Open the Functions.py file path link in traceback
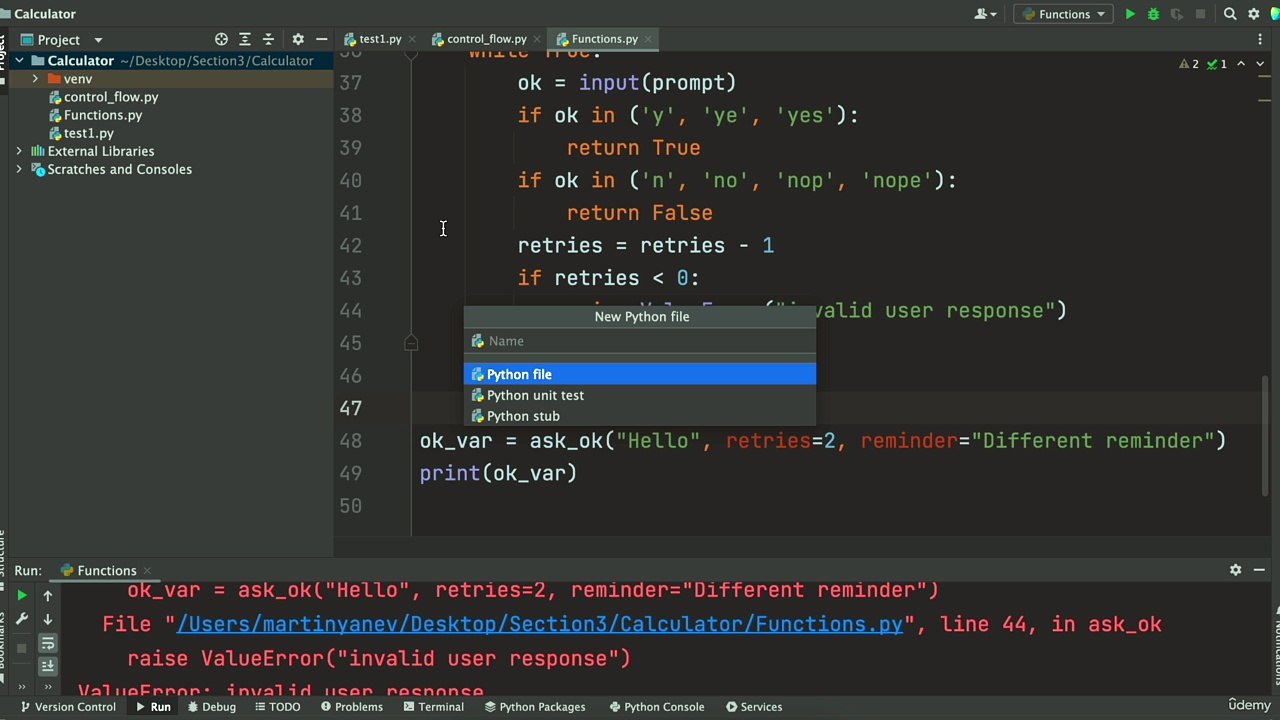Image resolution: width=1280 pixels, height=720 pixels. click(x=540, y=624)
